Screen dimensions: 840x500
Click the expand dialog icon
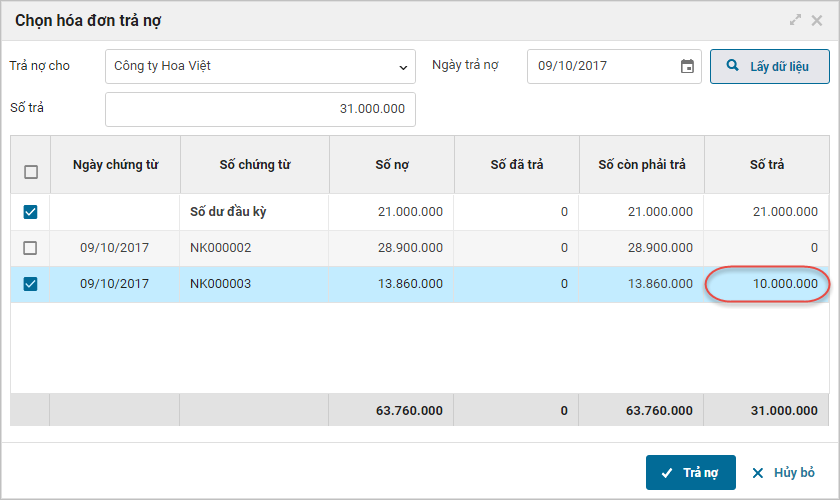[x=796, y=20]
